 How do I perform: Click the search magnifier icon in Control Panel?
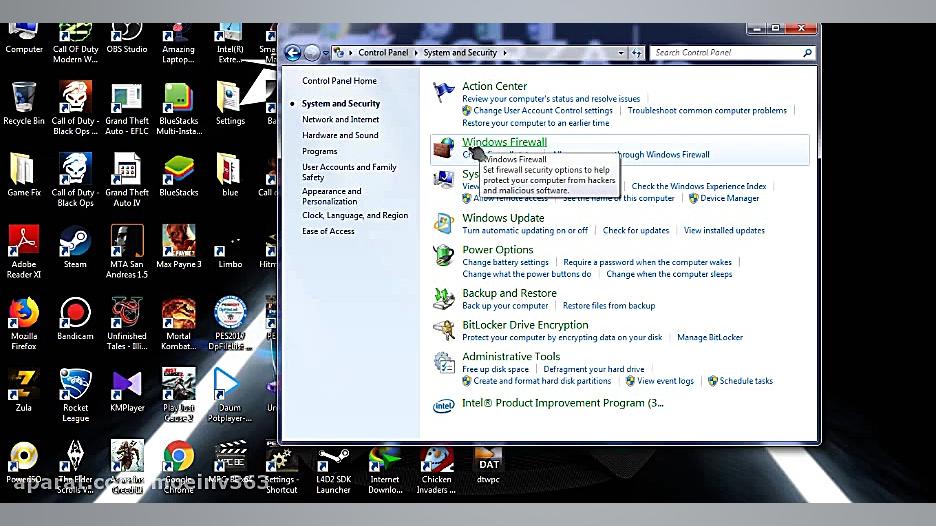(x=807, y=53)
